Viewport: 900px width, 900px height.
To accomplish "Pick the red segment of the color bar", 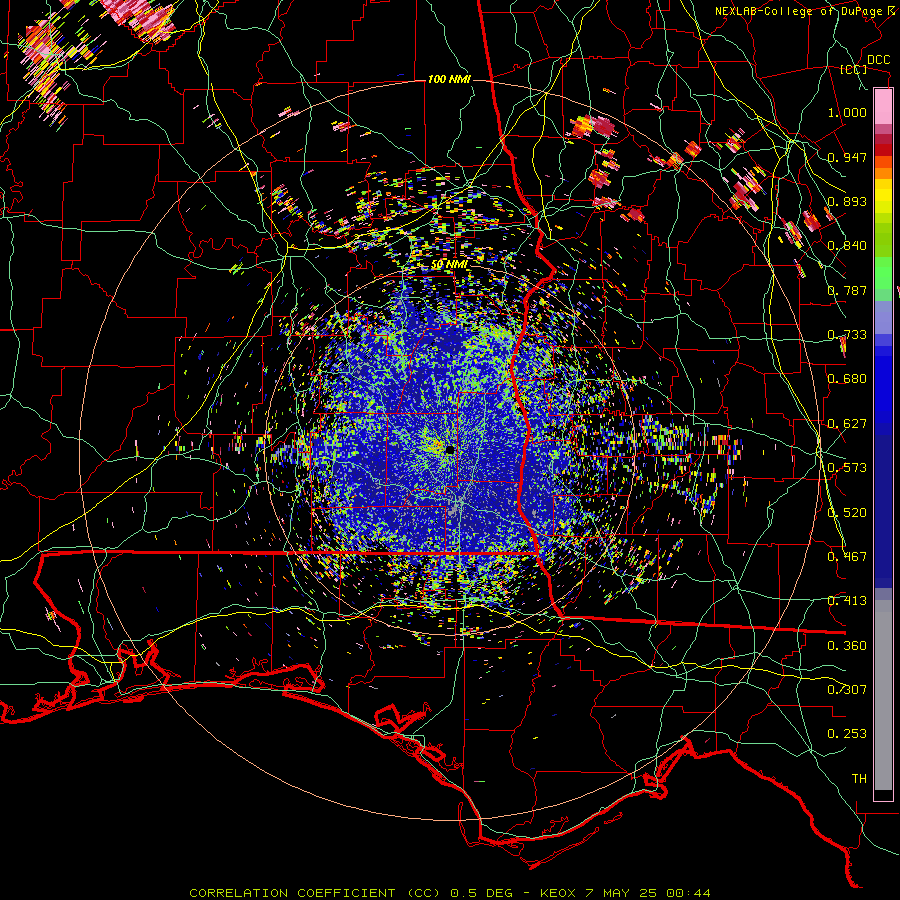I will pos(883,150).
